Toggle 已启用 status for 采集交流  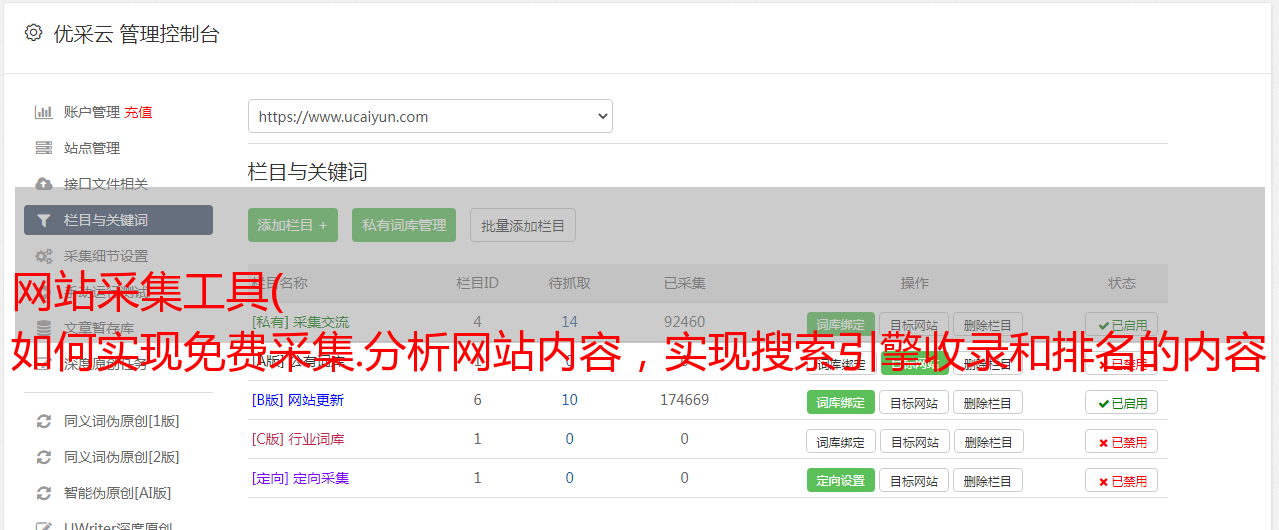tap(1122, 324)
